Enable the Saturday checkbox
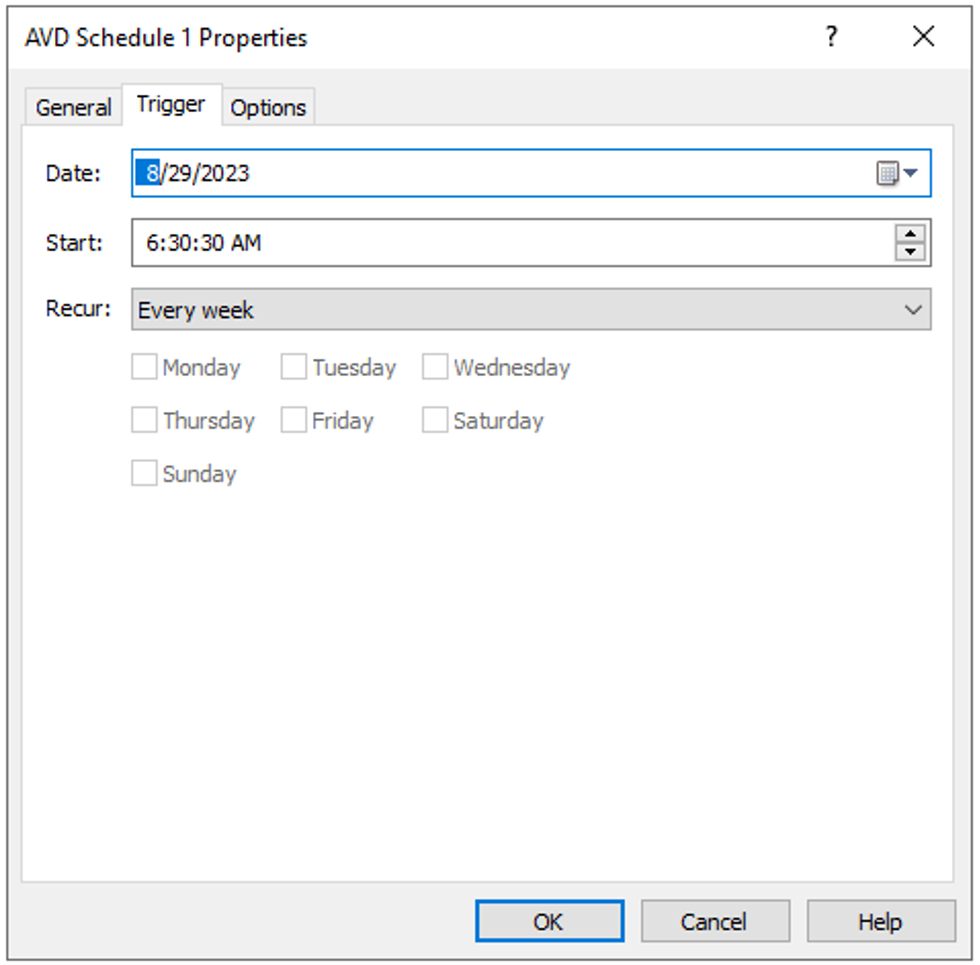This screenshot has width=980, height=965. [435, 420]
